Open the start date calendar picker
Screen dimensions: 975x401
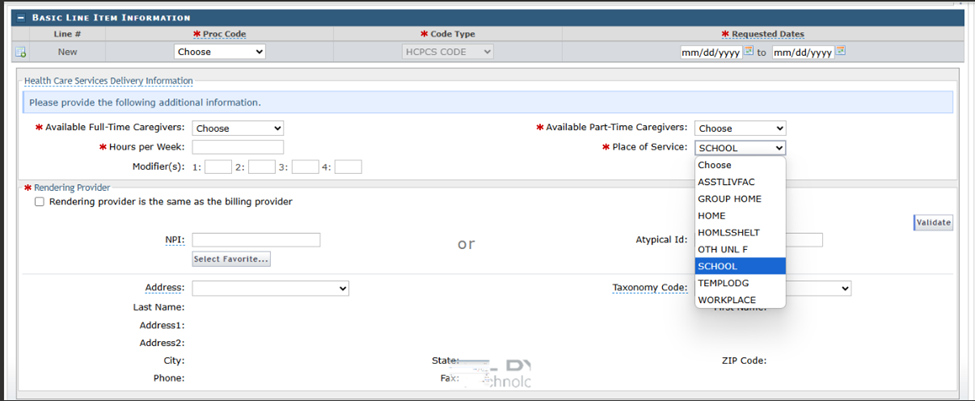click(x=748, y=51)
